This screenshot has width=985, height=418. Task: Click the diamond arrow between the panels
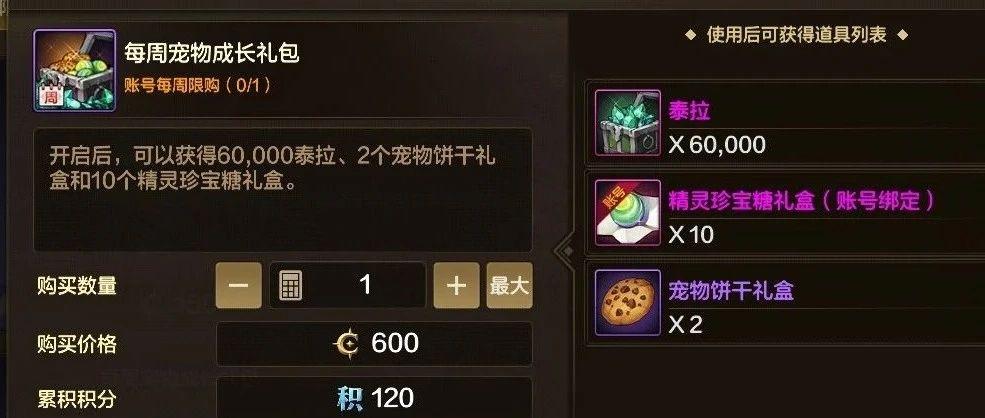(x=567, y=251)
